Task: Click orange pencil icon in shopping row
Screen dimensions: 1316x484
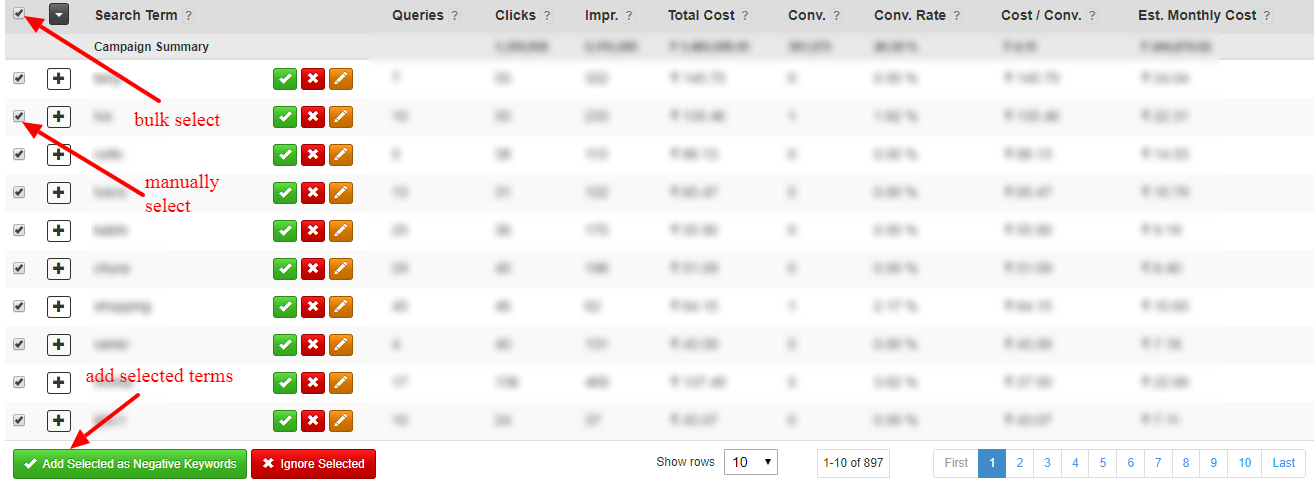Action: tap(341, 307)
